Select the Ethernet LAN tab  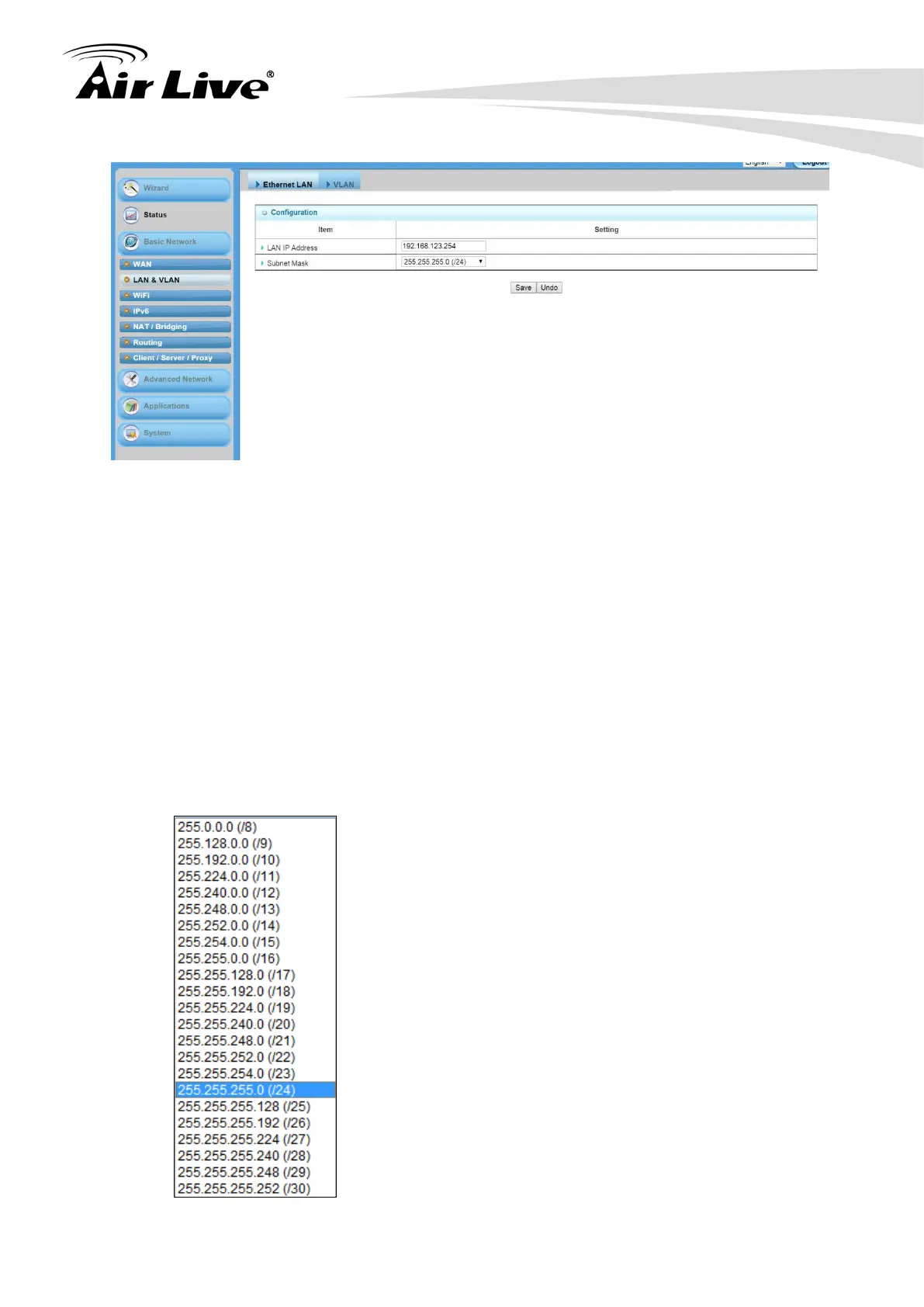(x=286, y=185)
